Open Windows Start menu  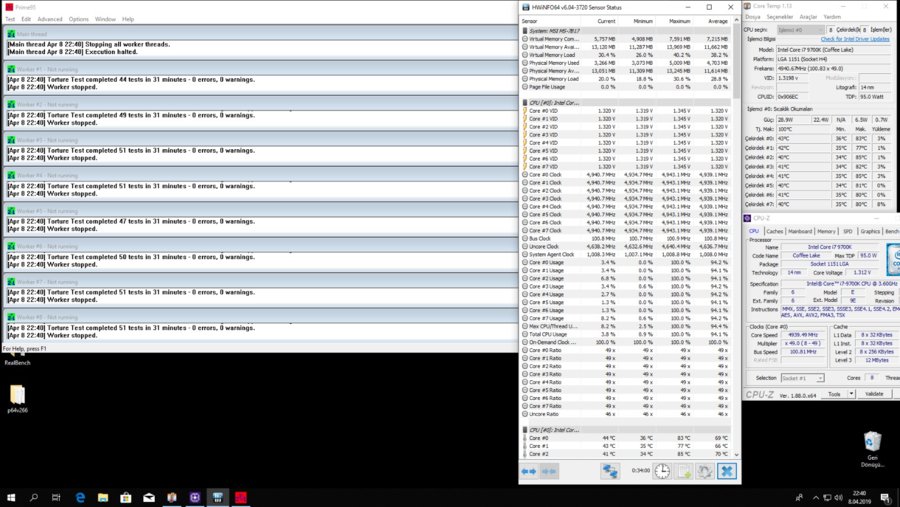pyautogui.click(x=11, y=497)
